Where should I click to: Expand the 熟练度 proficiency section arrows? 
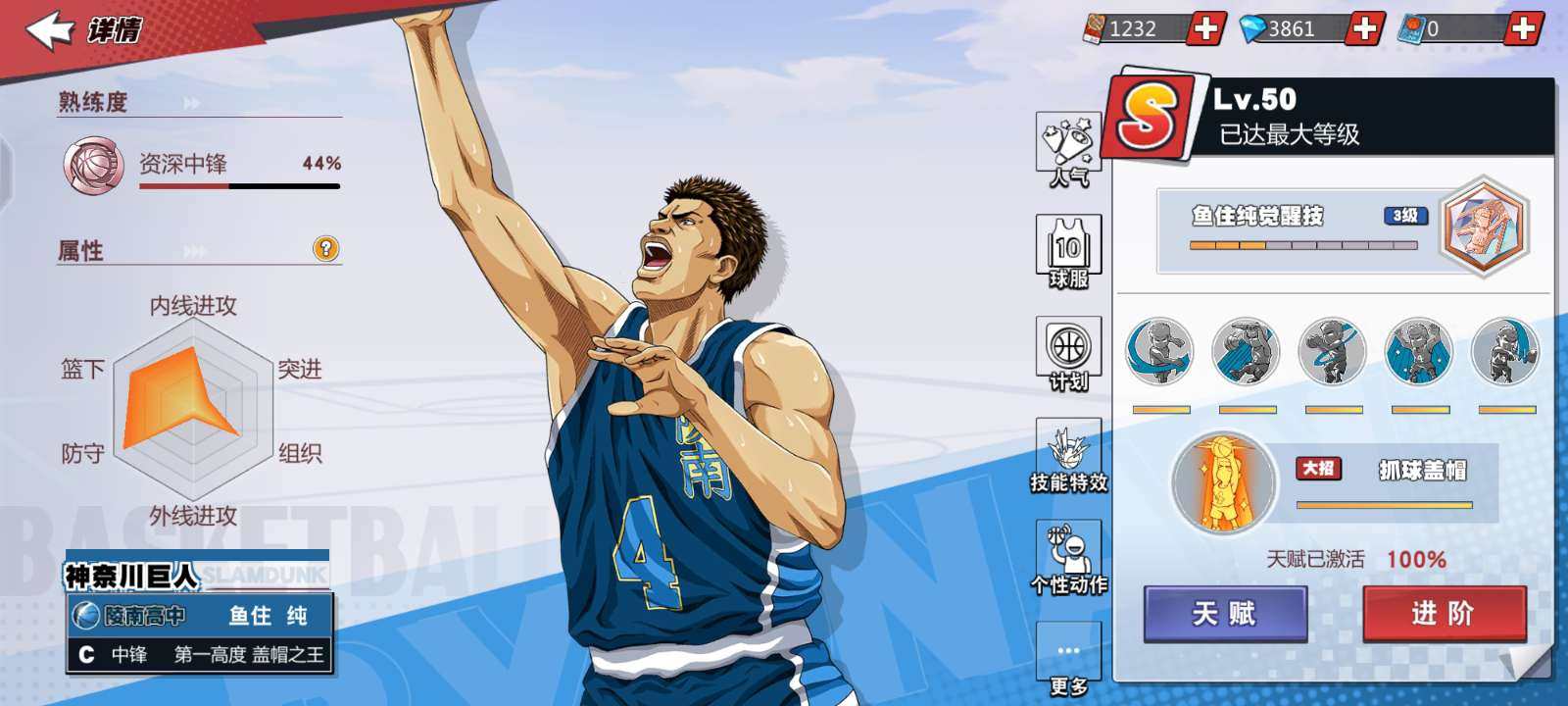[192, 102]
